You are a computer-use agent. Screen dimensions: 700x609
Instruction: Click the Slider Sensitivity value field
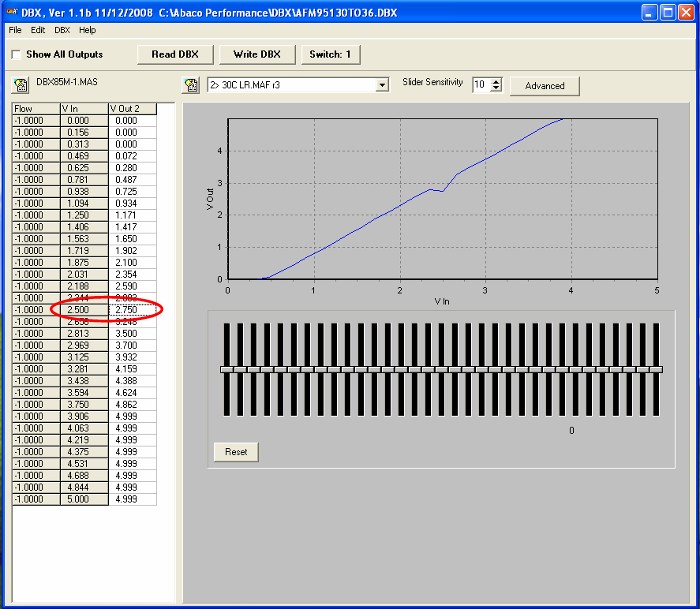pyautogui.click(x=480, y=85)
